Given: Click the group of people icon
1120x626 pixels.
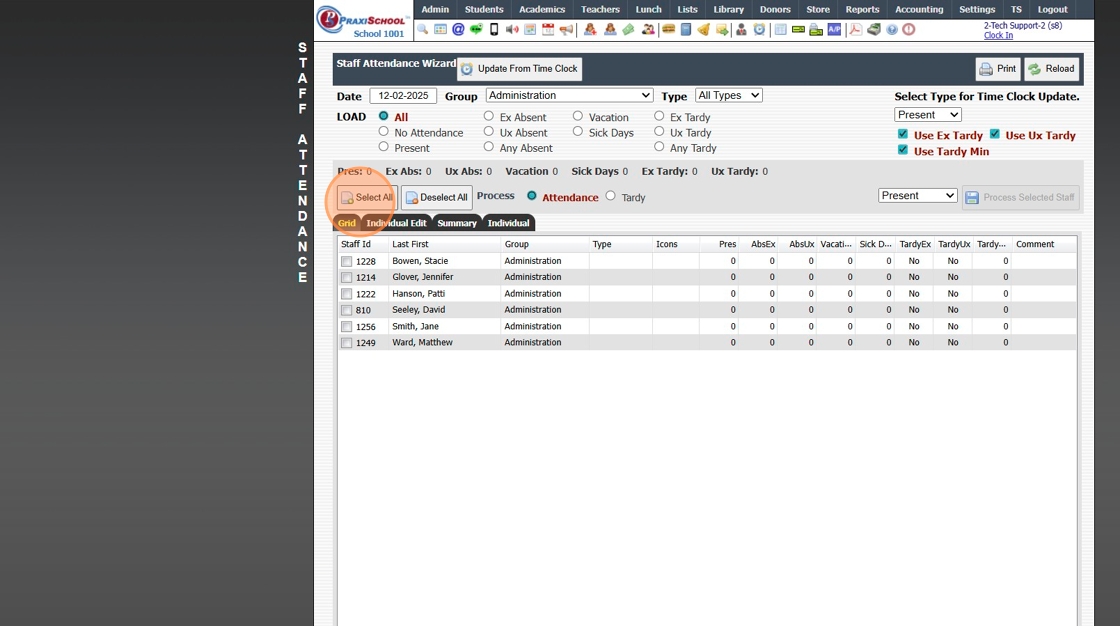Looking at the screenshot, I should pos(648,29).
